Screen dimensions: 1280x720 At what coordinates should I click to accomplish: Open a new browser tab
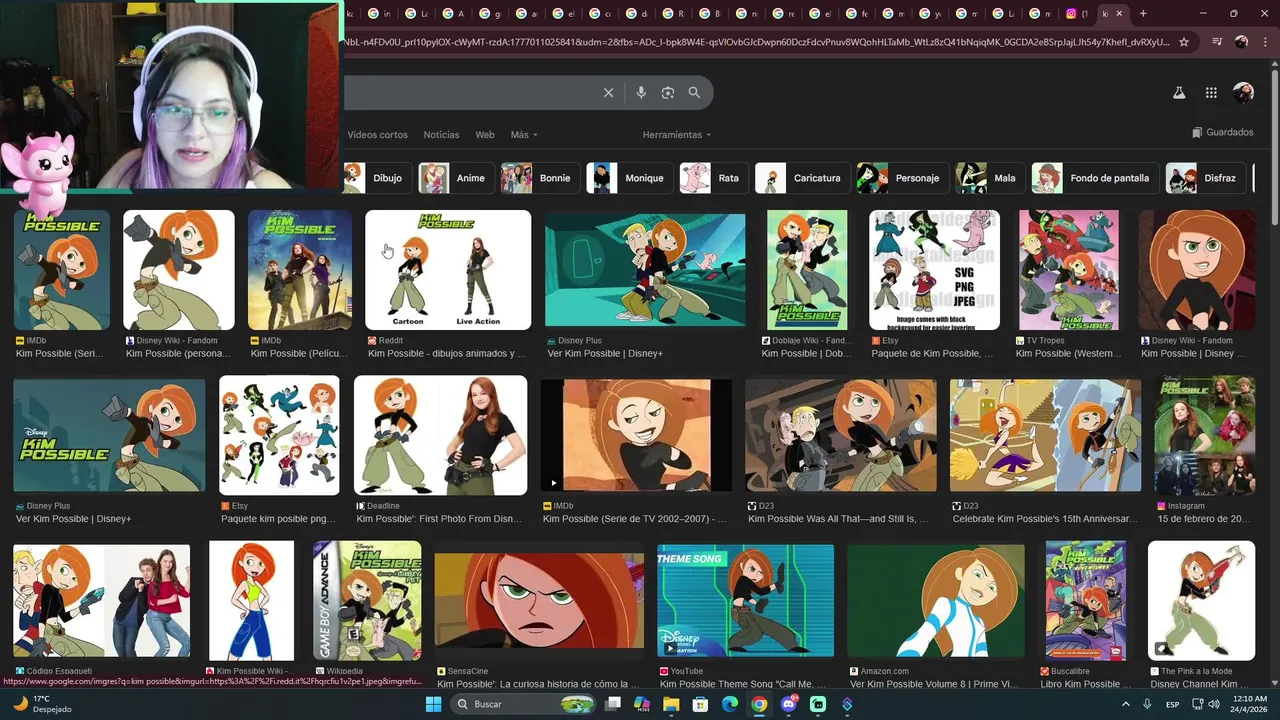1143,14
